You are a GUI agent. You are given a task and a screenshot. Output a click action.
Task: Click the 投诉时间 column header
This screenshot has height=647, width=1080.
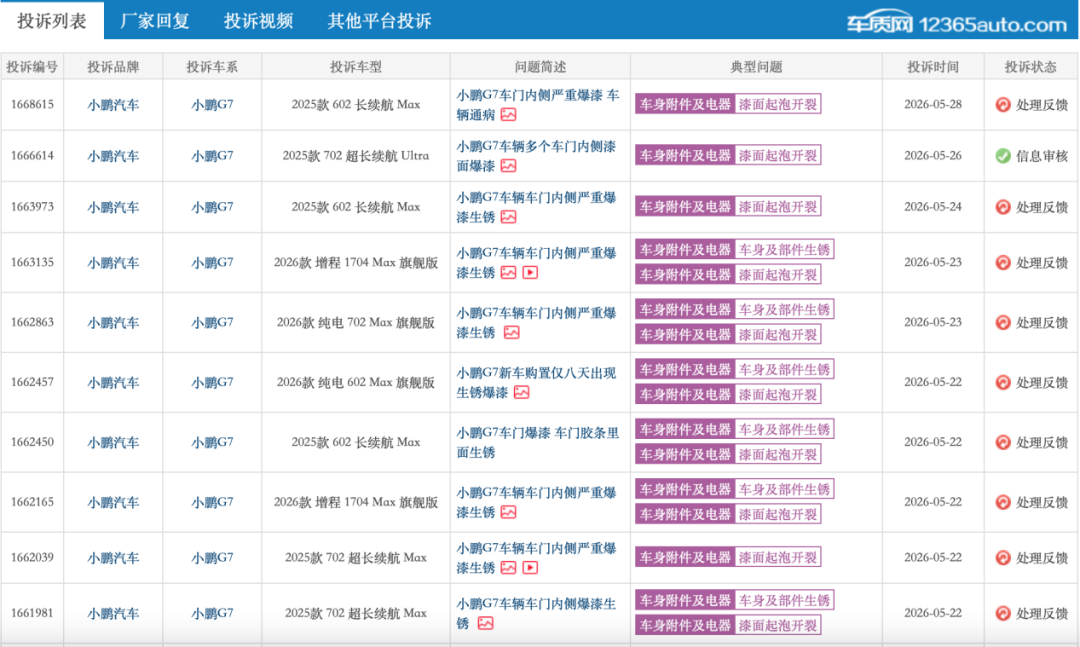933,67
